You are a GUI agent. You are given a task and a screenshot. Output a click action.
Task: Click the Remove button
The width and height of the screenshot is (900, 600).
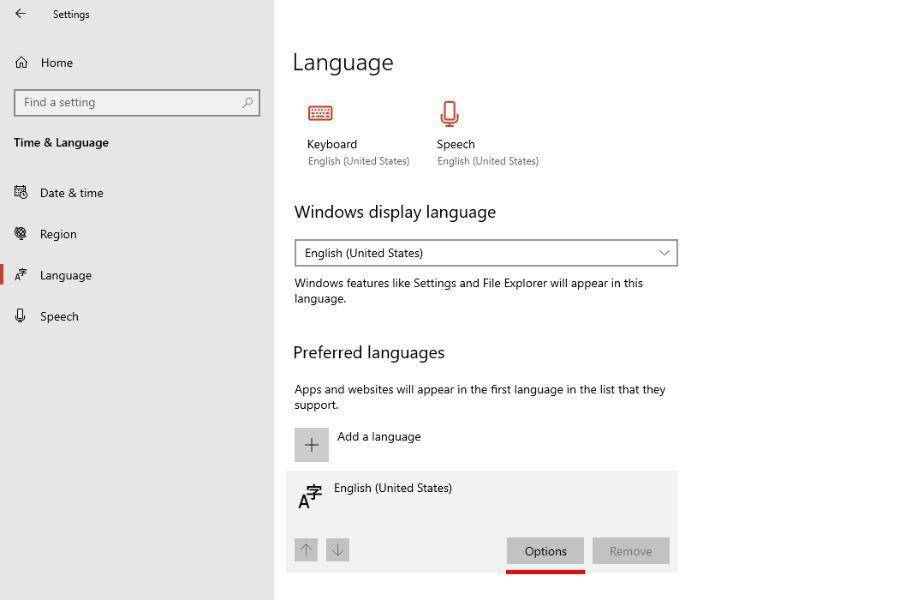coord(630,551)
